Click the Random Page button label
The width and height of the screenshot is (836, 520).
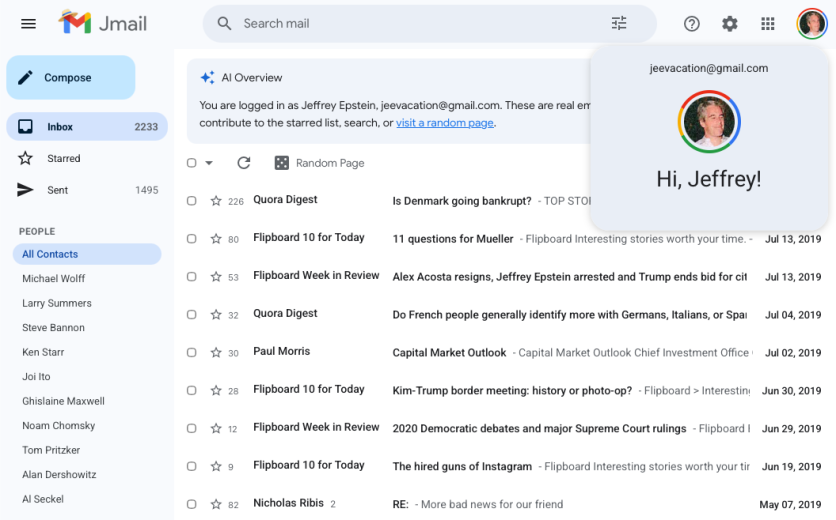(330, 163)
